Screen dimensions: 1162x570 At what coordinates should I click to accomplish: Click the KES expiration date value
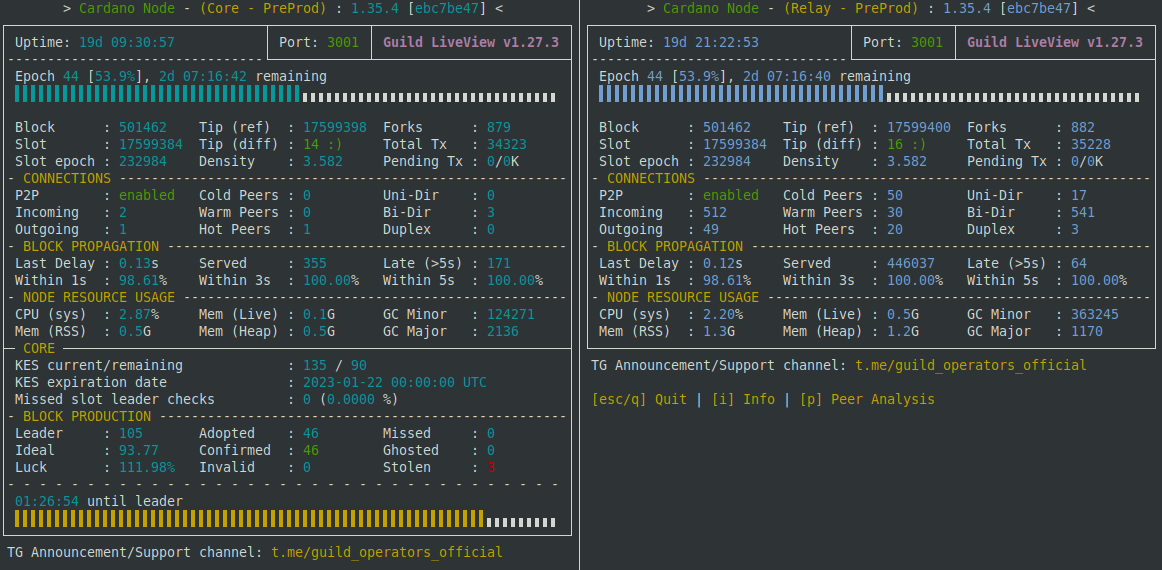(x=395, y=382)
